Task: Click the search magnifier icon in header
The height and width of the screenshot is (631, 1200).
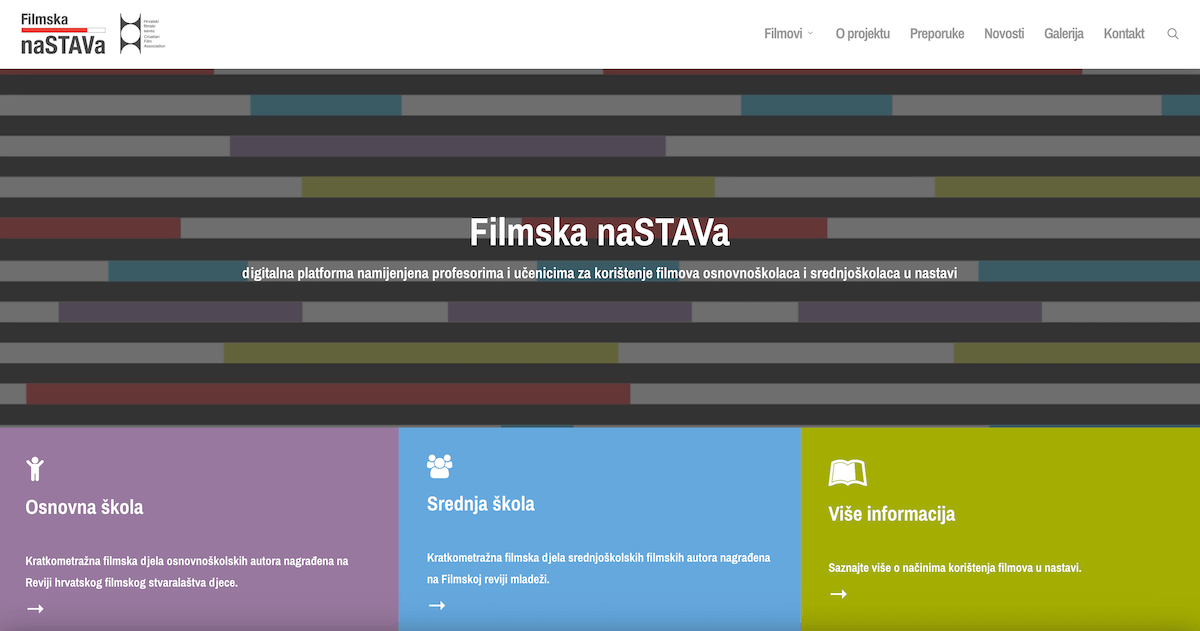Action: [x=1173, y=34]
